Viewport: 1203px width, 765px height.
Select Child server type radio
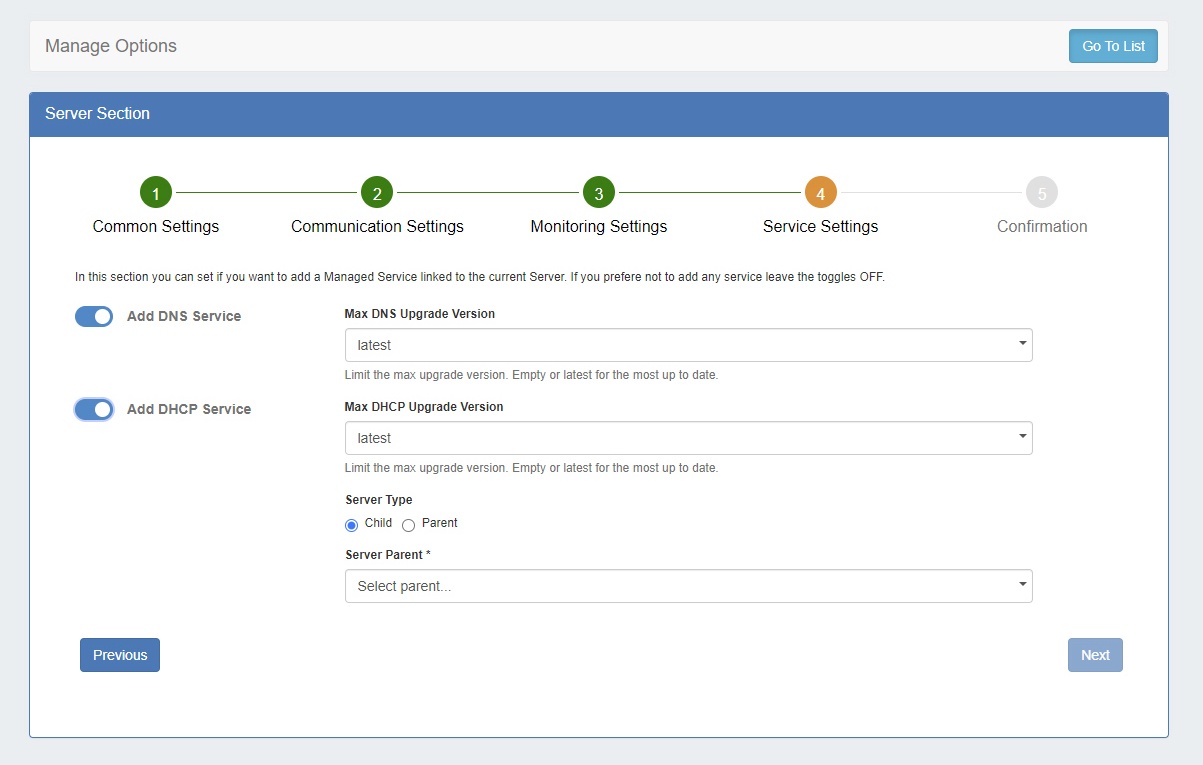[352, 525]
